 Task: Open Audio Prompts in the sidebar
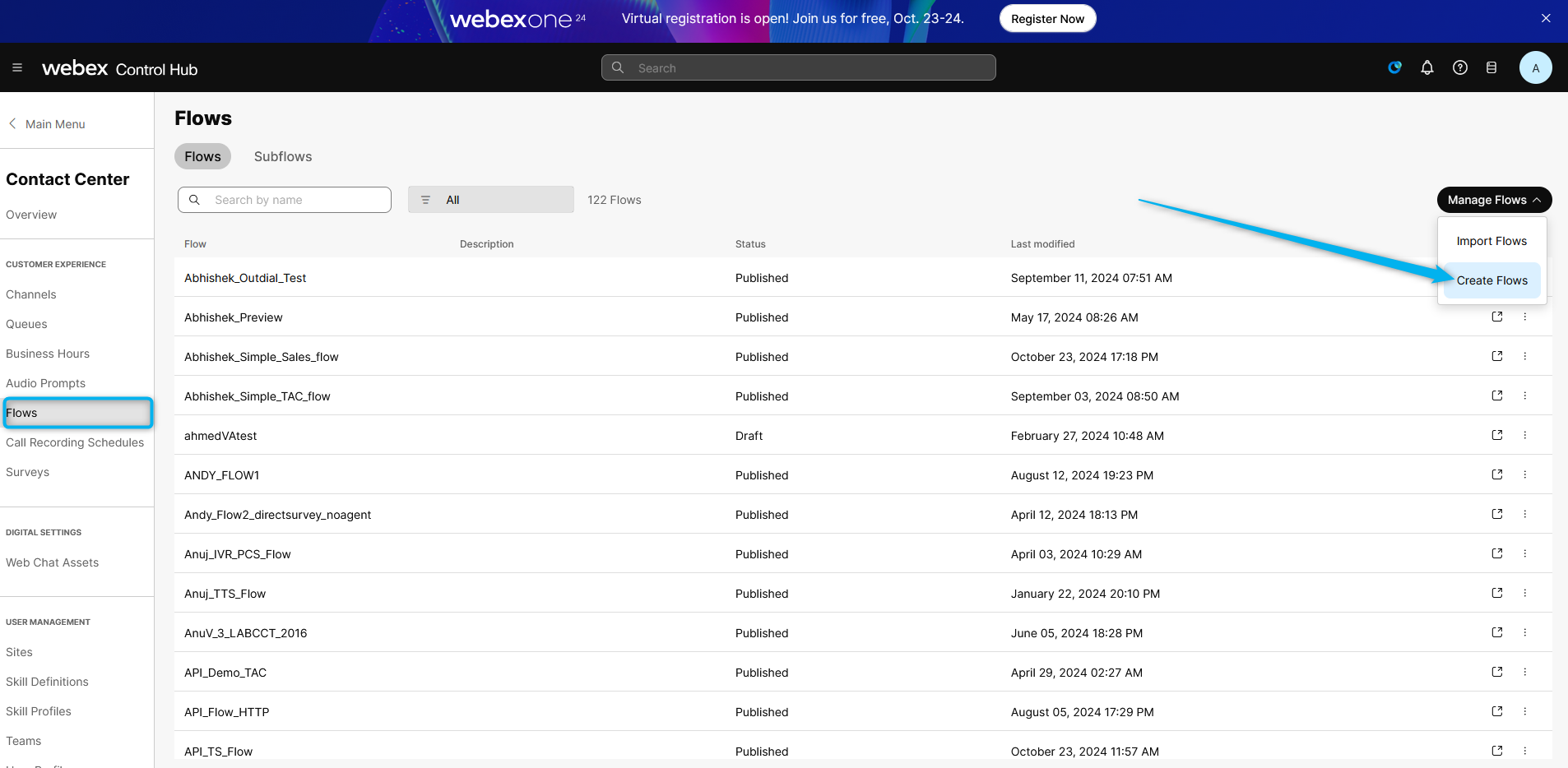(45, 383)
